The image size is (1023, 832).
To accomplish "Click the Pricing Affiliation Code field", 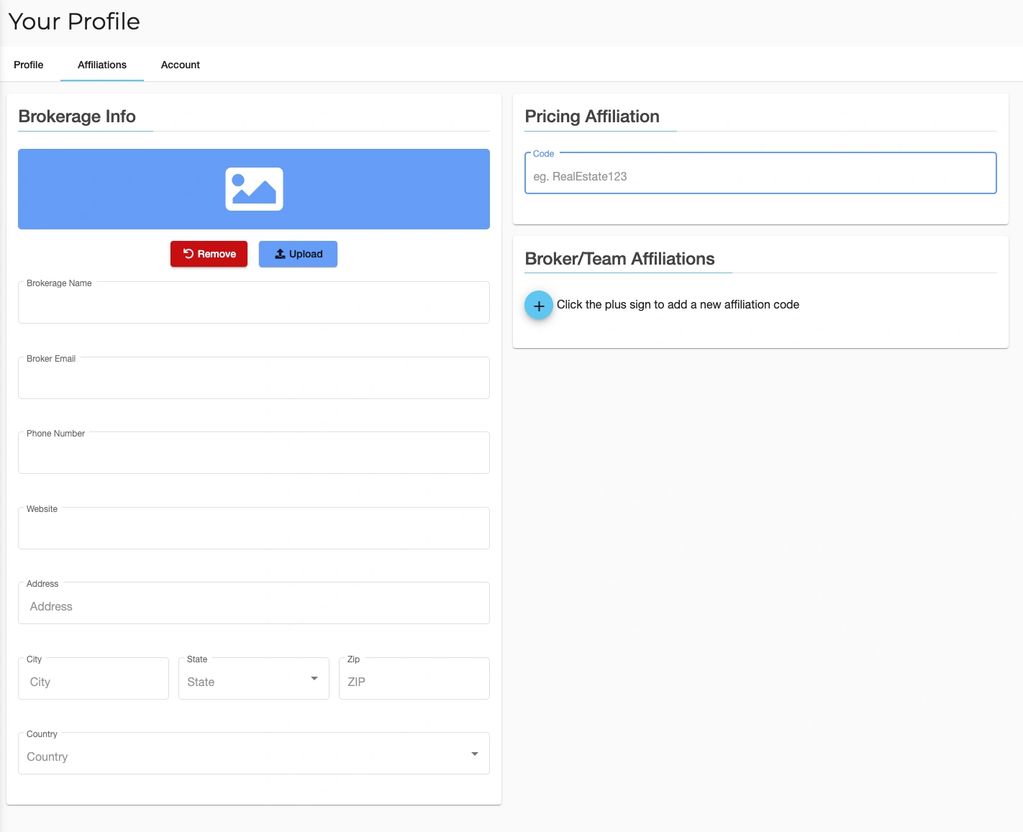I will 760,176.
